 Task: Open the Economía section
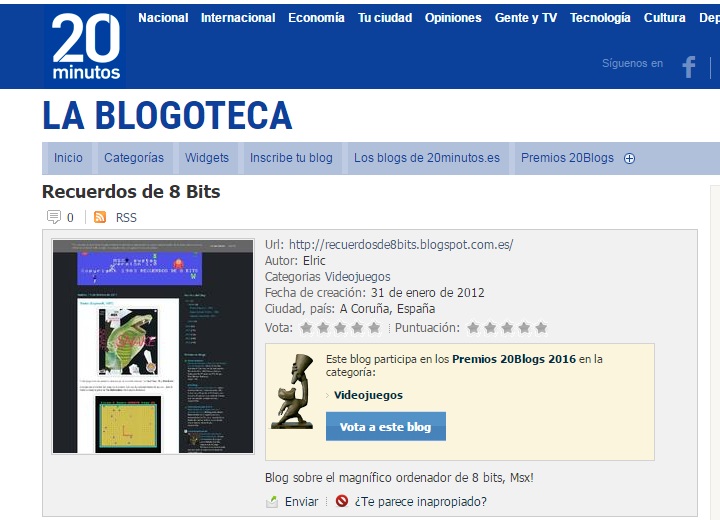pyautogui.click(x=316, y=18)
